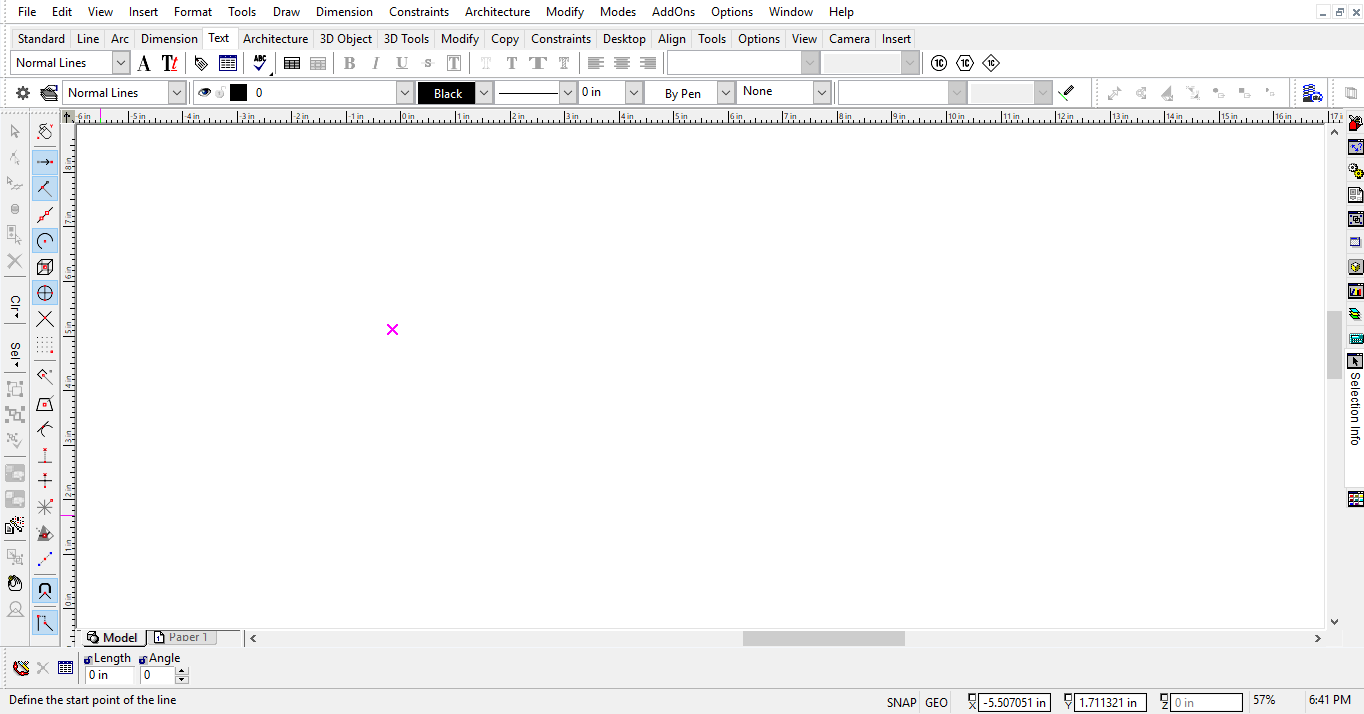Toggle magnetic point snap horseshoe icon
Viewport: 1364px width, 714px height.
[45, 591]
